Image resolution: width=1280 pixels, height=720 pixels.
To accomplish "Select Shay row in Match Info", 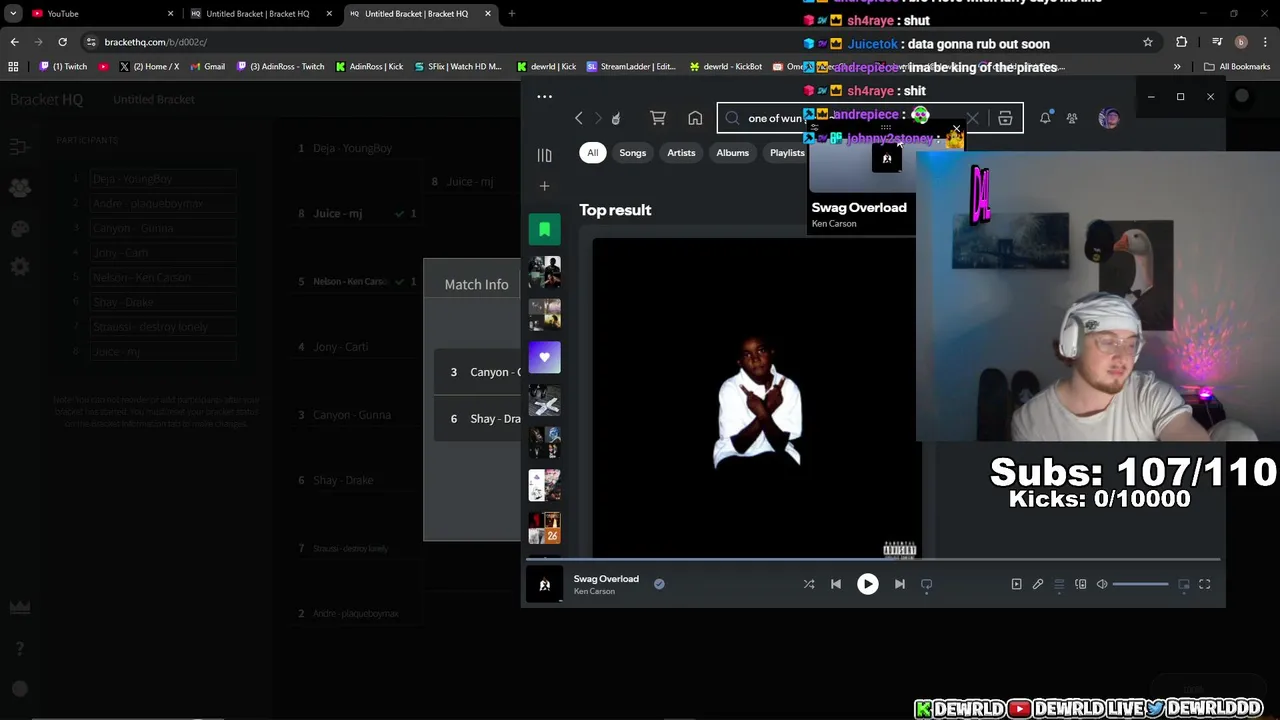I will pos(478,419).
